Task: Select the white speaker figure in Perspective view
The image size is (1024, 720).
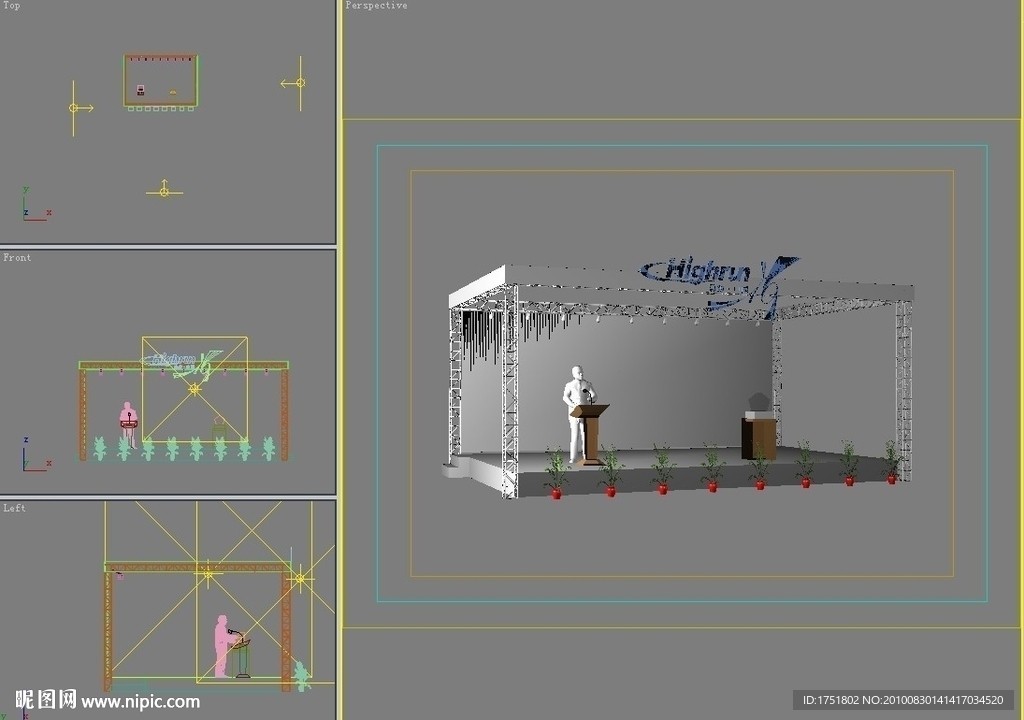Action: tap(575, 413)
